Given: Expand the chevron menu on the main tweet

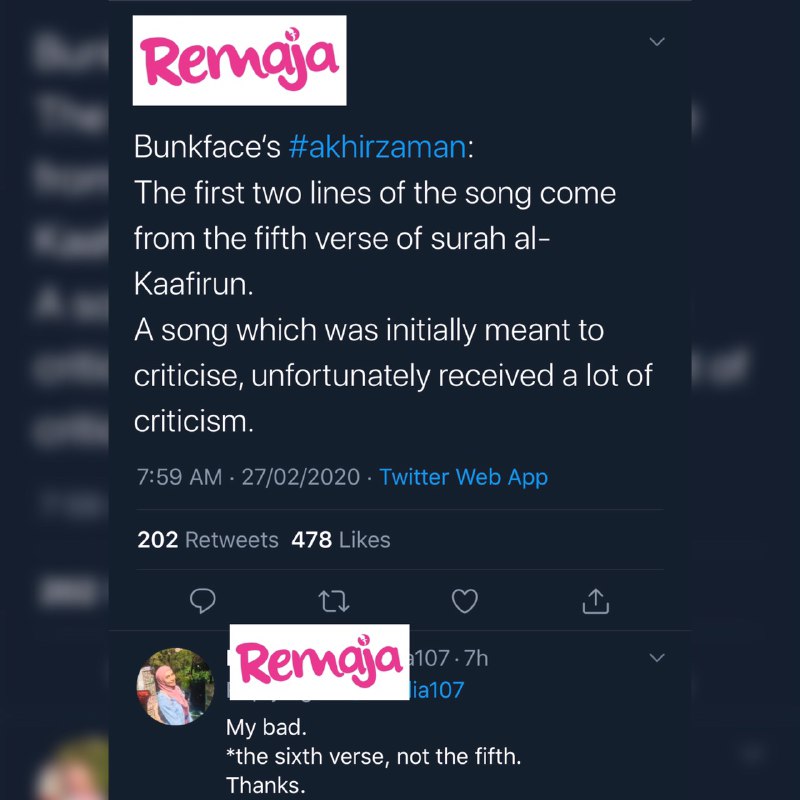Looking at the screenshot, I should 657,42.
